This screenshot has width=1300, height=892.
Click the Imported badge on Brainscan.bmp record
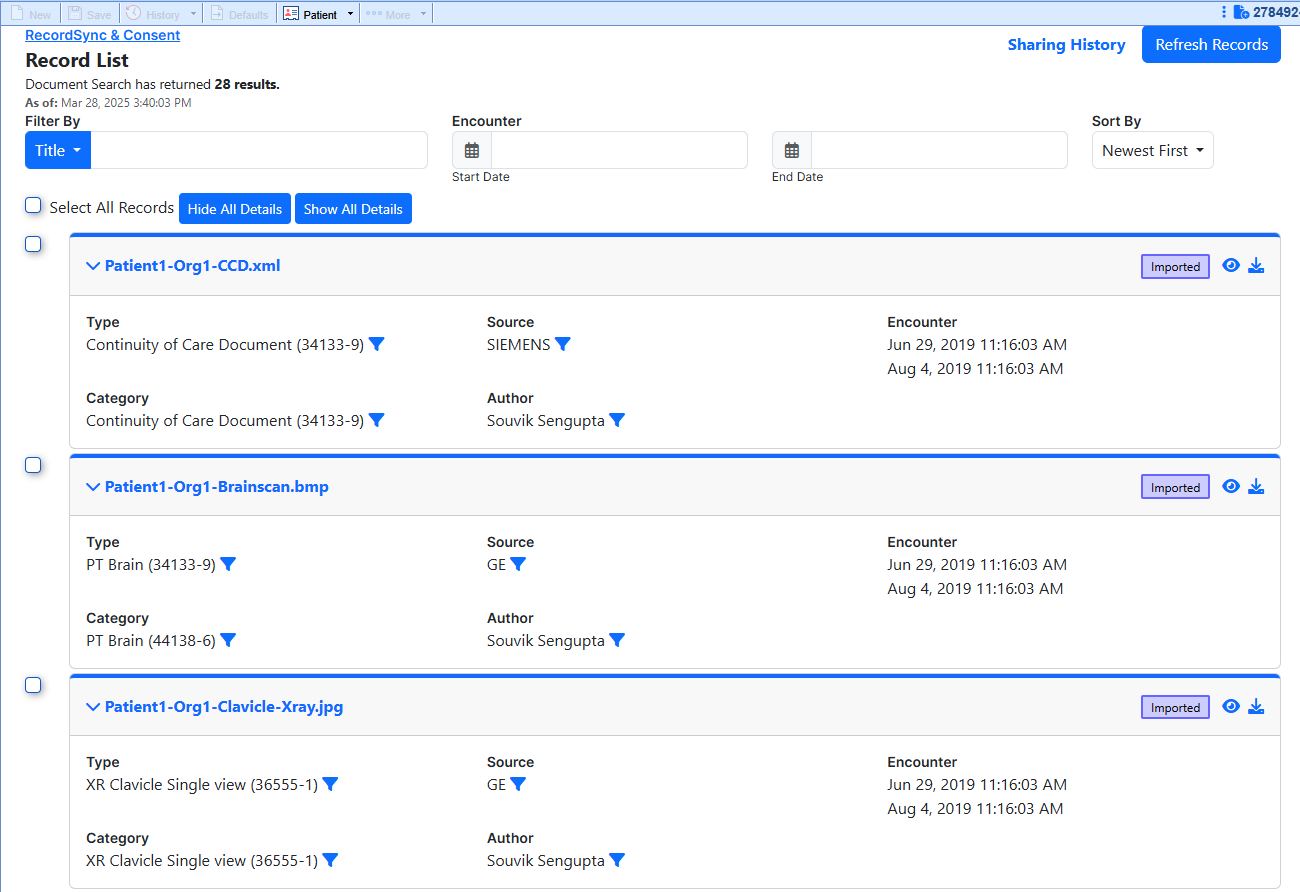[1175, 487]
